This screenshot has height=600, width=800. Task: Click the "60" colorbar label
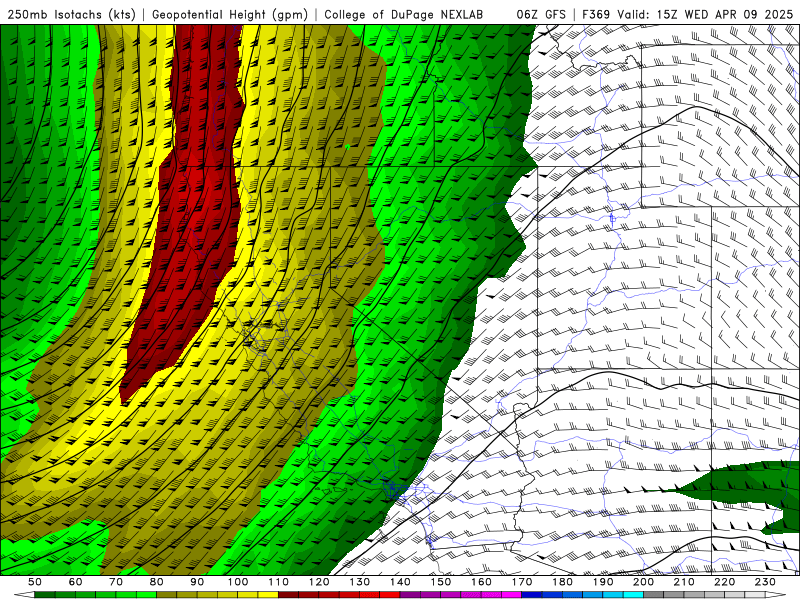[x=76, y=582]
